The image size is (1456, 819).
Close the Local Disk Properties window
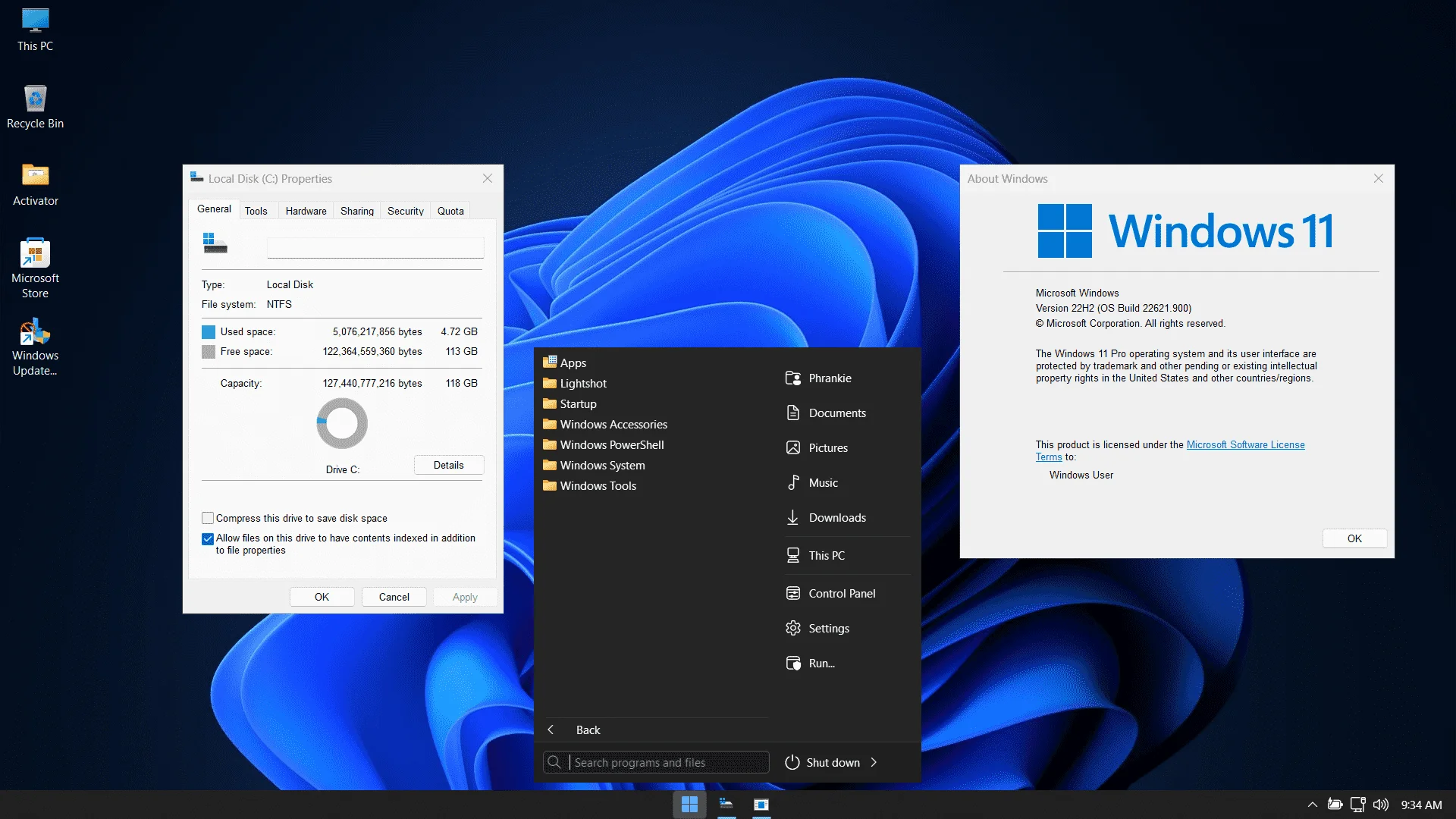[488, 179]
